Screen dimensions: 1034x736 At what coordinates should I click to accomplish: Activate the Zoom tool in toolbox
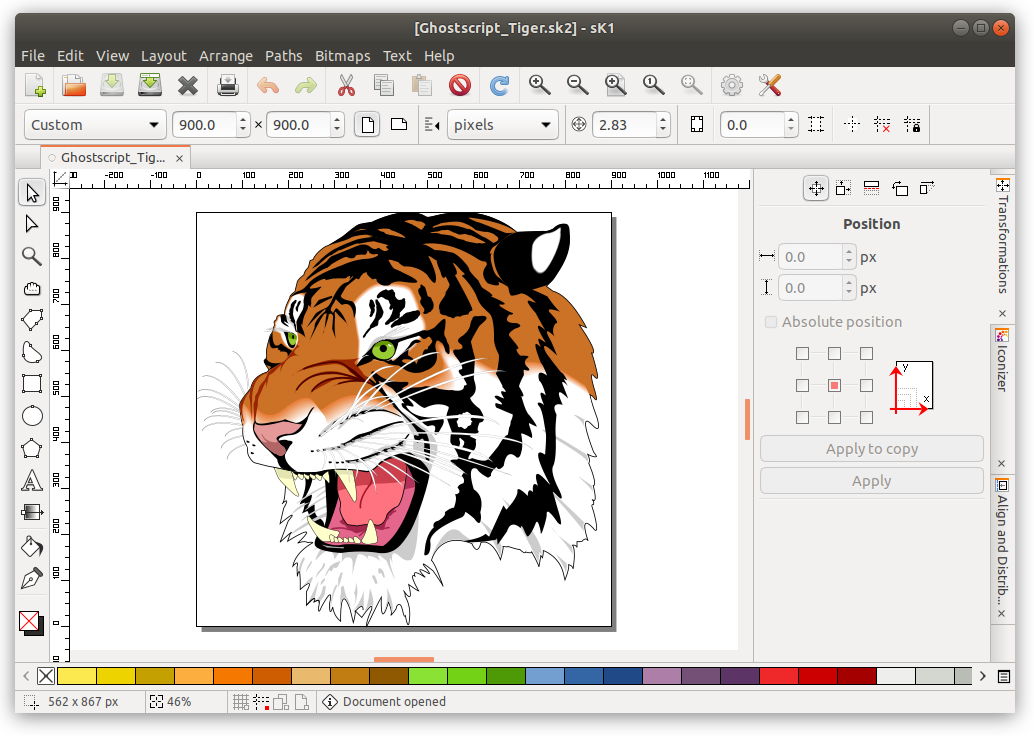coord(32,256)
